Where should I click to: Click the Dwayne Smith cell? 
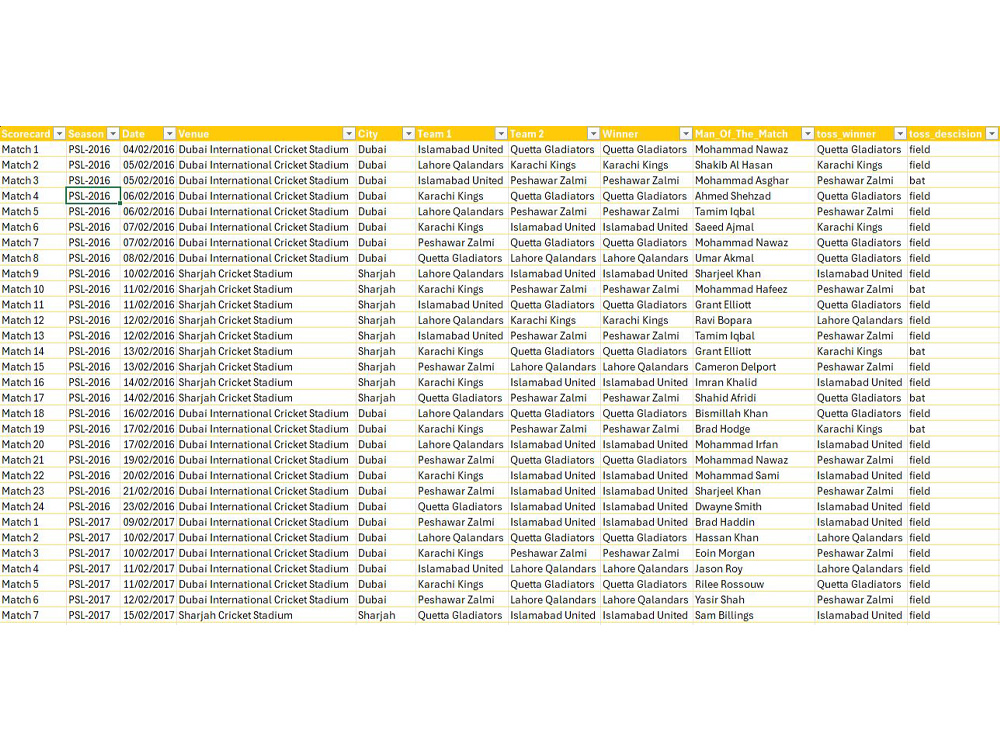753,506
